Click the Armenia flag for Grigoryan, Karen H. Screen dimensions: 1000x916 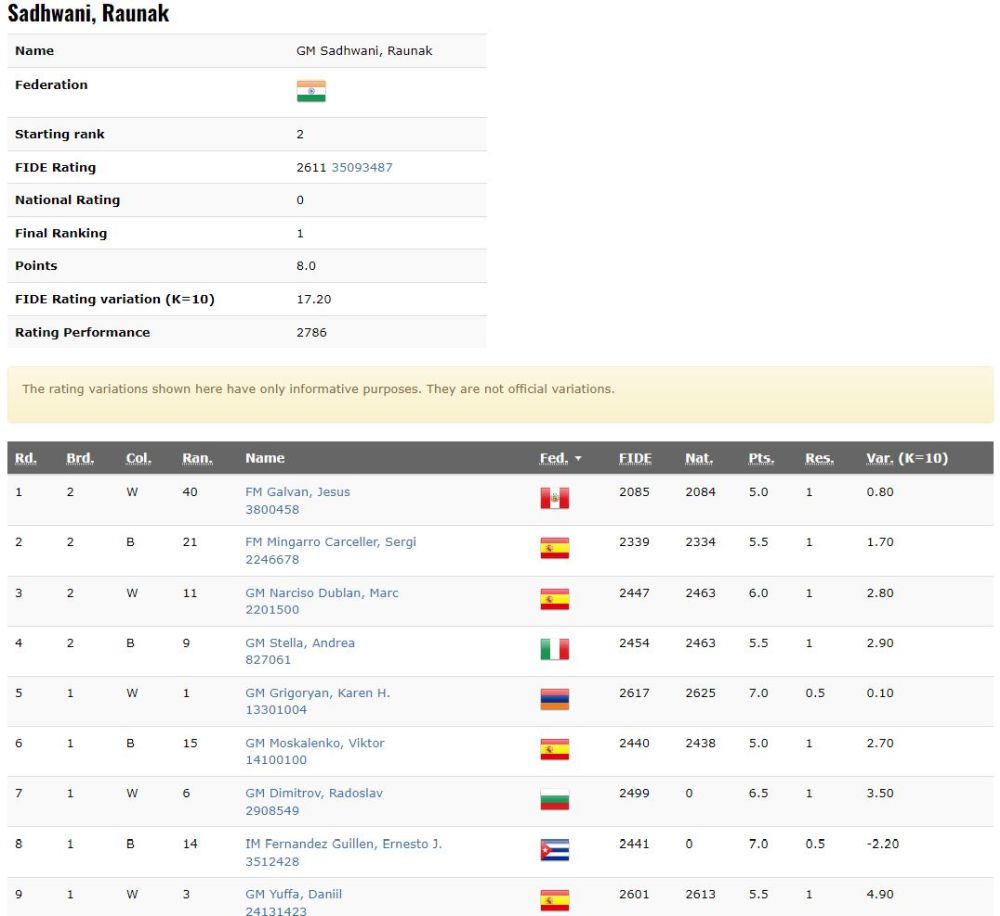coord(554,699)
